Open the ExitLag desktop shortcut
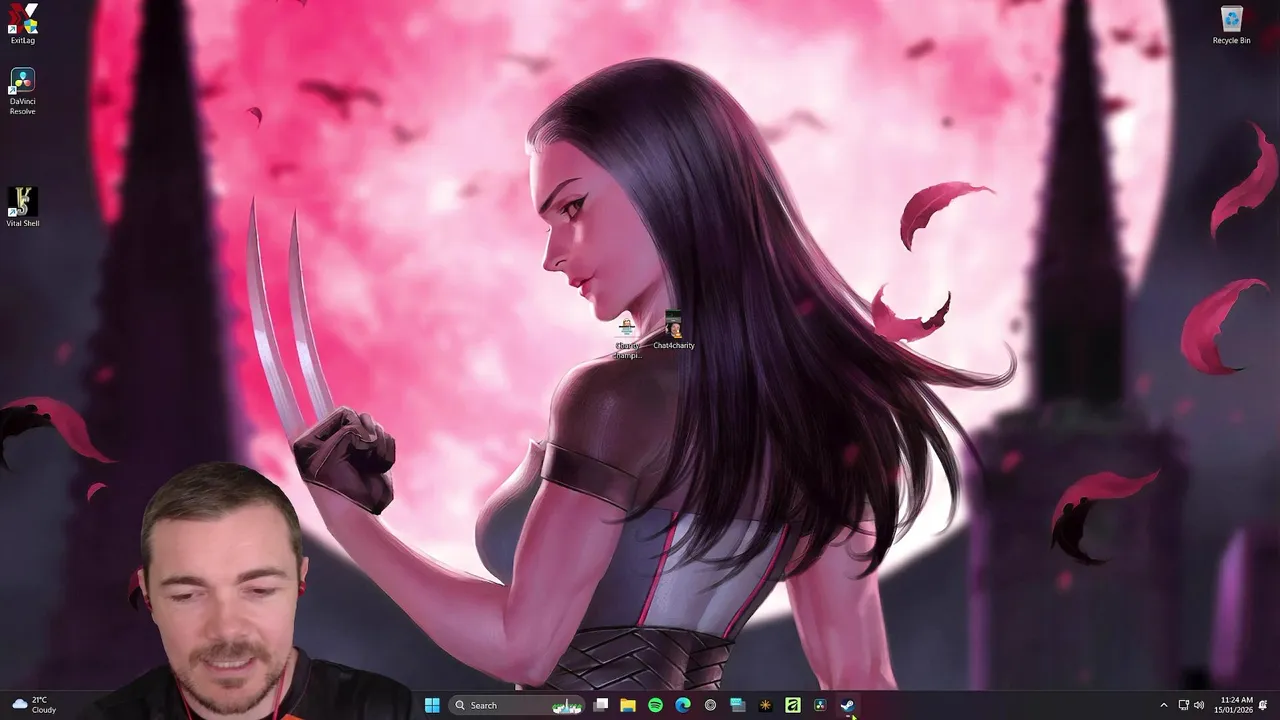1280x720 pixels. click(x=22, y=24)
